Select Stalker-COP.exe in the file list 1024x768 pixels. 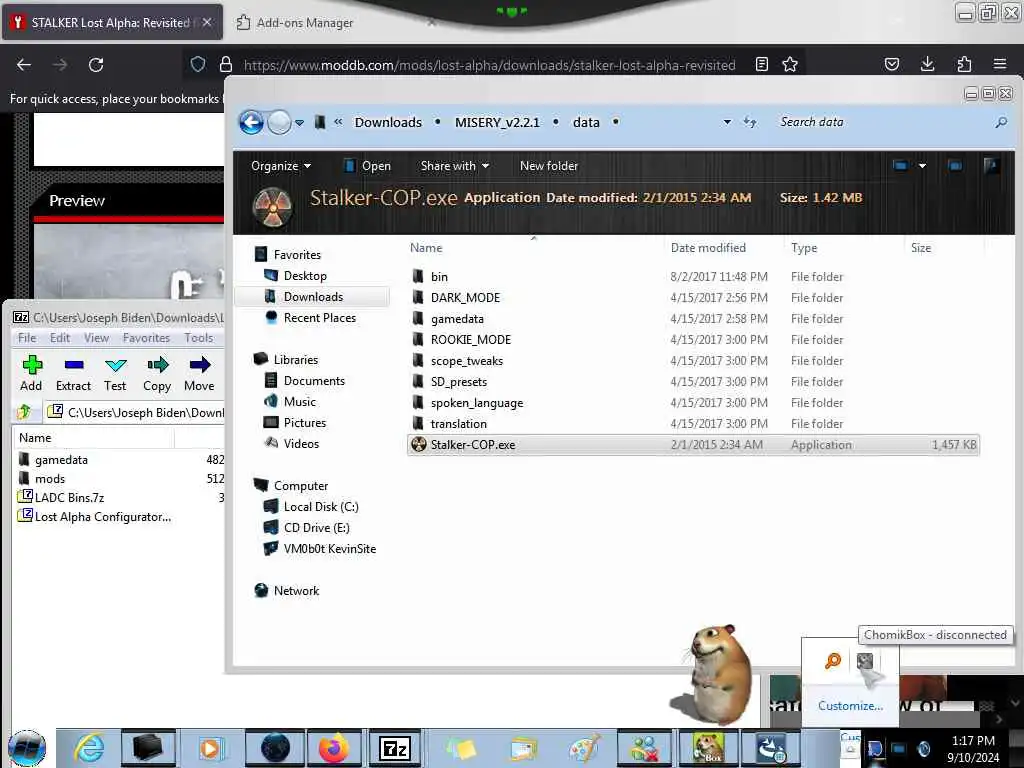pyautogui.click(x=693, y=444)
